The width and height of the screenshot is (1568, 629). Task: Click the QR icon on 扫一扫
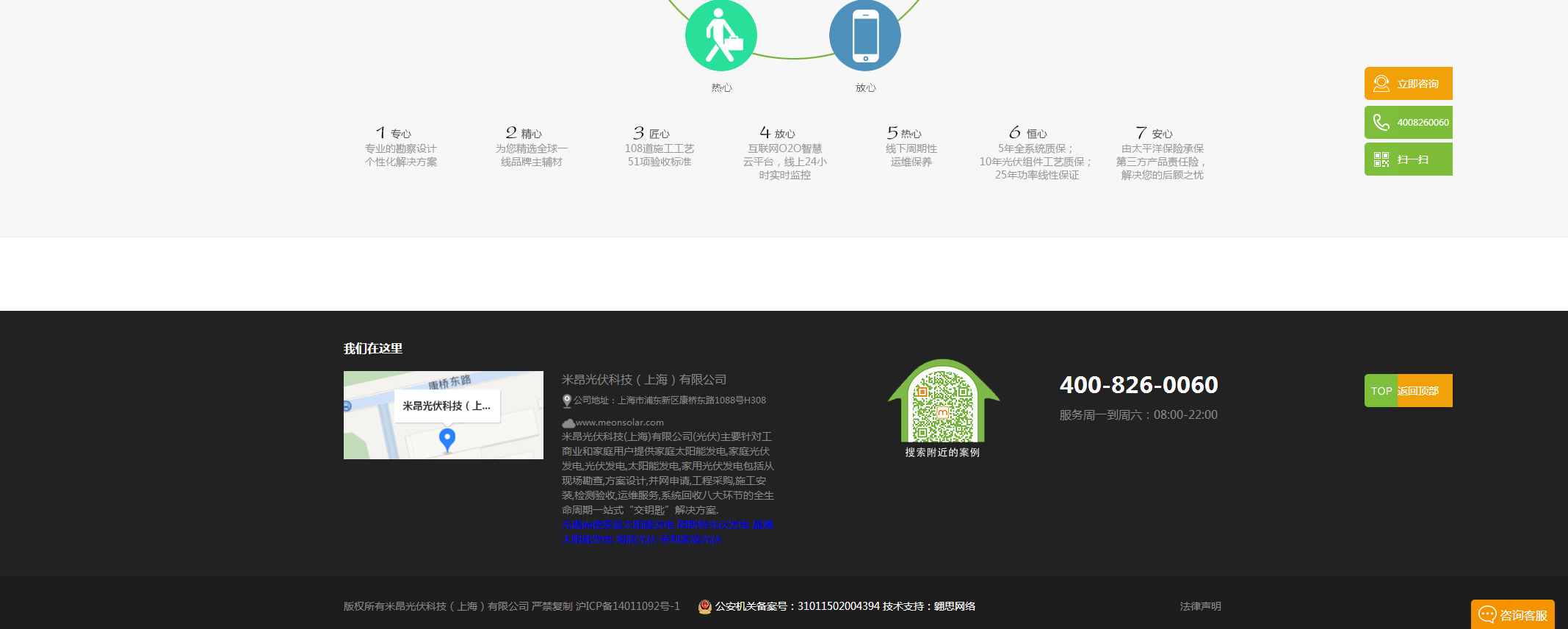[1381, 159]
